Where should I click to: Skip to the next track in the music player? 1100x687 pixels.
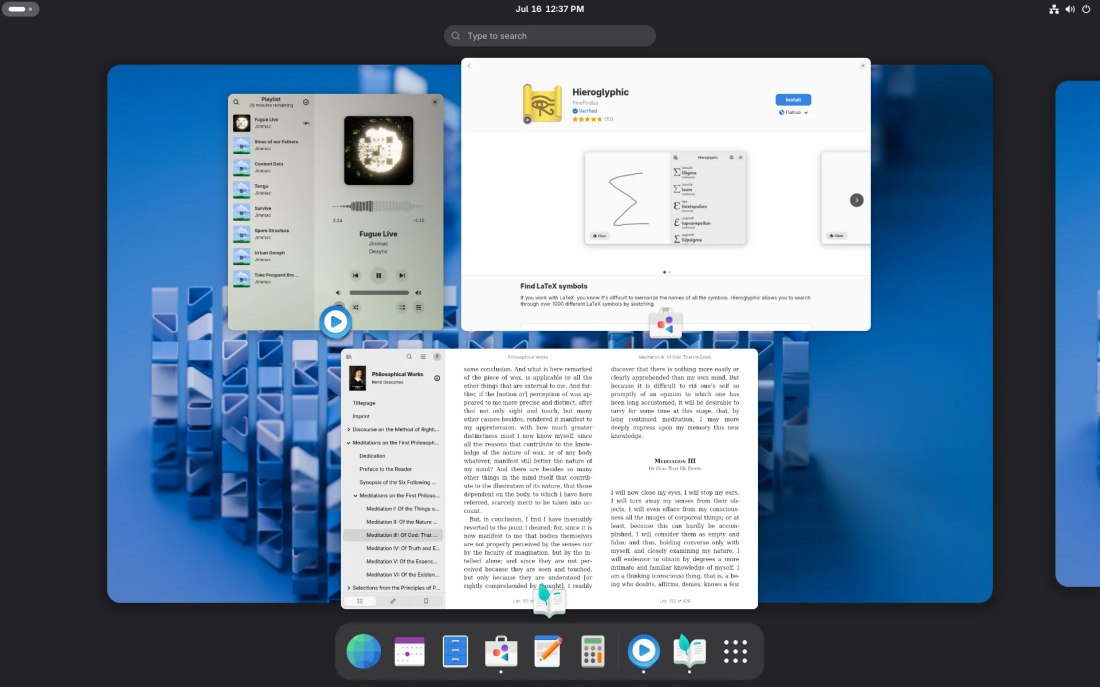(402, 276)
